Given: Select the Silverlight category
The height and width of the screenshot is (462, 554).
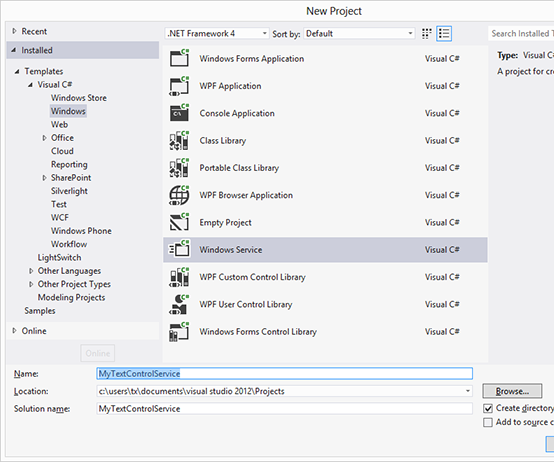Looking at the screenshot, I should (69, 191).
